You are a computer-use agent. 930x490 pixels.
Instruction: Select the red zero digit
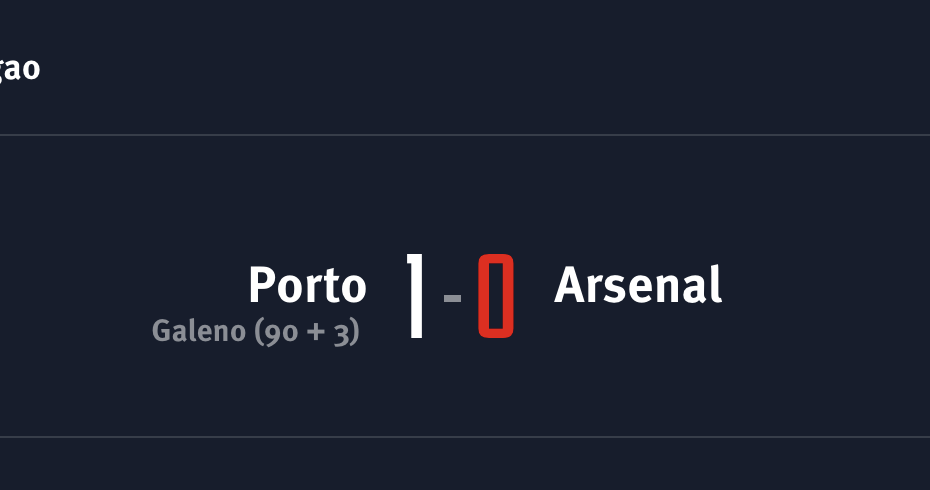(496, 296)
